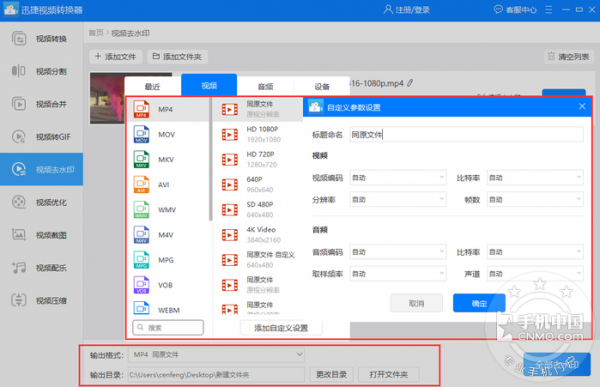This screenshot has width=600, height=387.
Task: Open the 视频合并 sidebar item
Action: tap(41, 104)
